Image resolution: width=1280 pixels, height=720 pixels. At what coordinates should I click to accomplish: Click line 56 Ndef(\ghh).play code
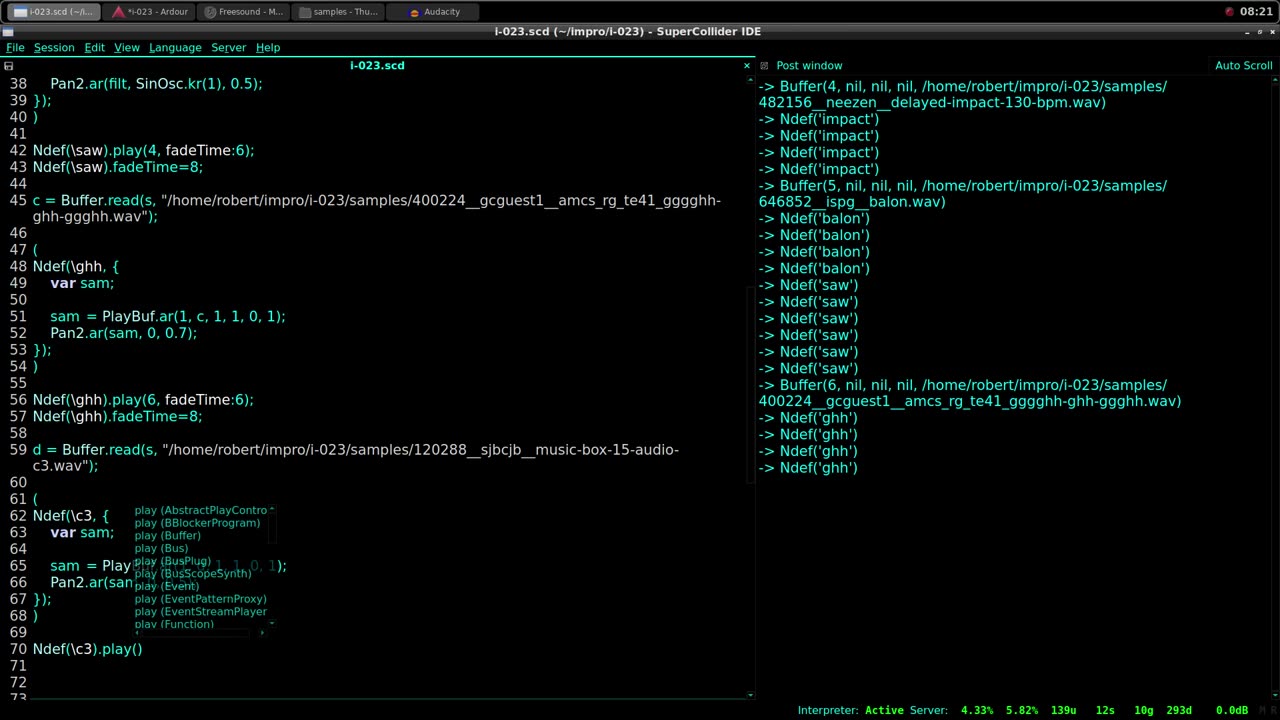point(143,399)
